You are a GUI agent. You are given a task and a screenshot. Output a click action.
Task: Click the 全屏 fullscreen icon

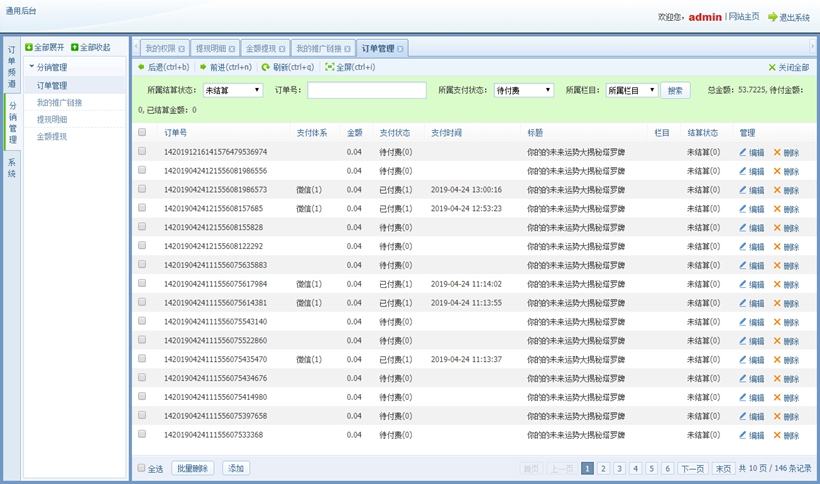(x=330, y=67)
